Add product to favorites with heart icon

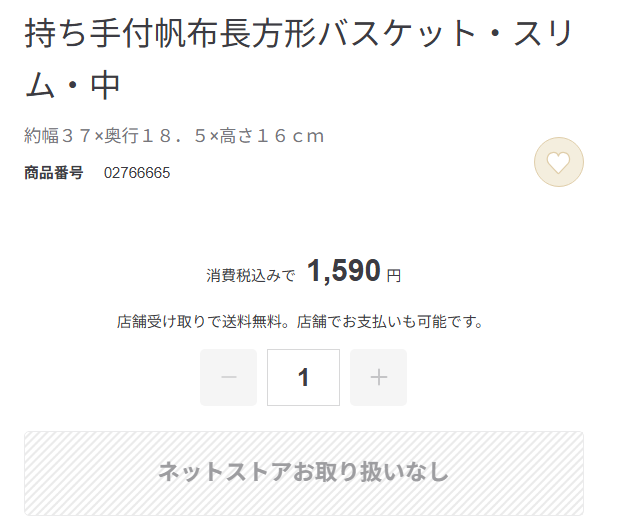pyautogui.click(x=559, y=162)
